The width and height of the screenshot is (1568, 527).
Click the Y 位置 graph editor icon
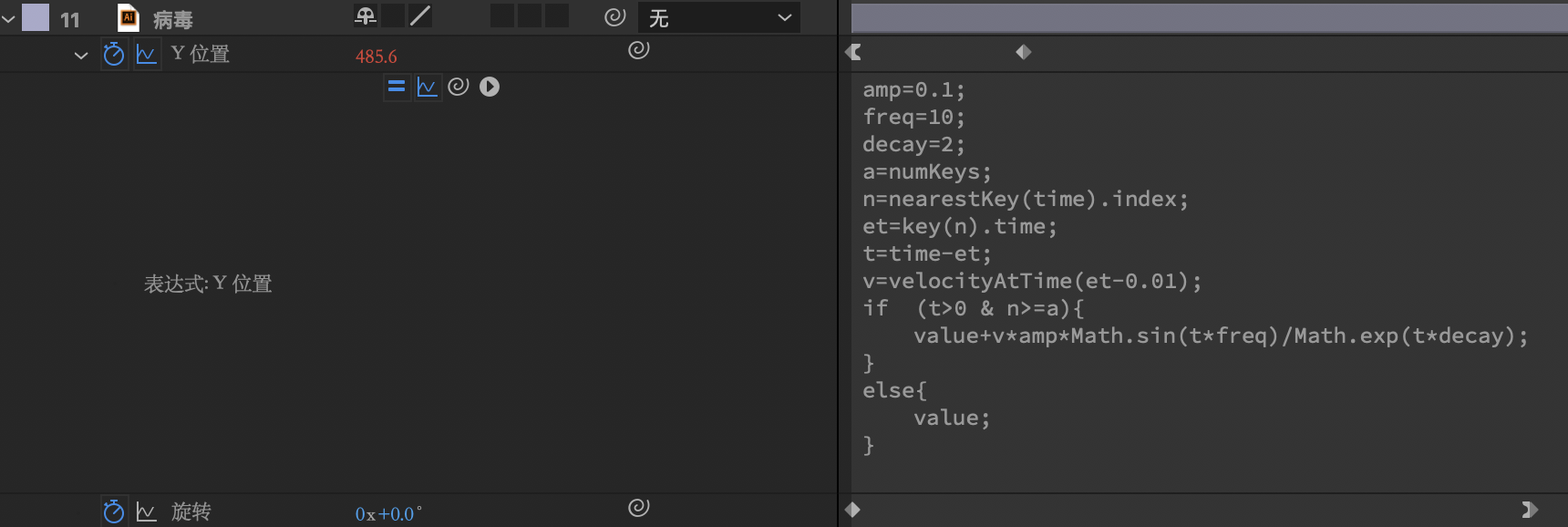[x=146, y=55]
